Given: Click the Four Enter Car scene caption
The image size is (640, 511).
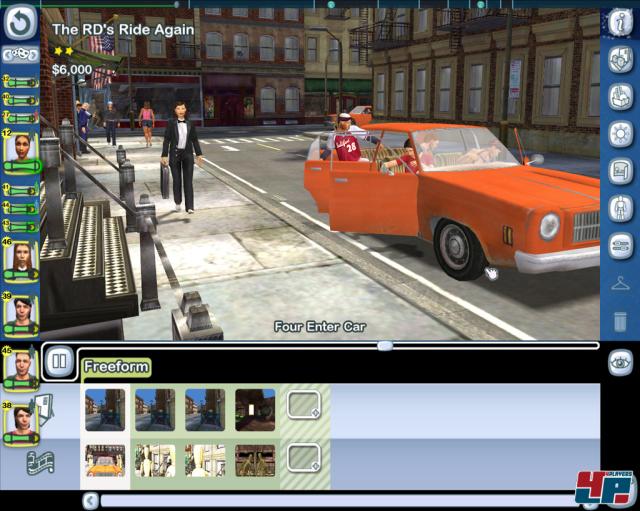Looking at the screenshot, I should [320, 327].
